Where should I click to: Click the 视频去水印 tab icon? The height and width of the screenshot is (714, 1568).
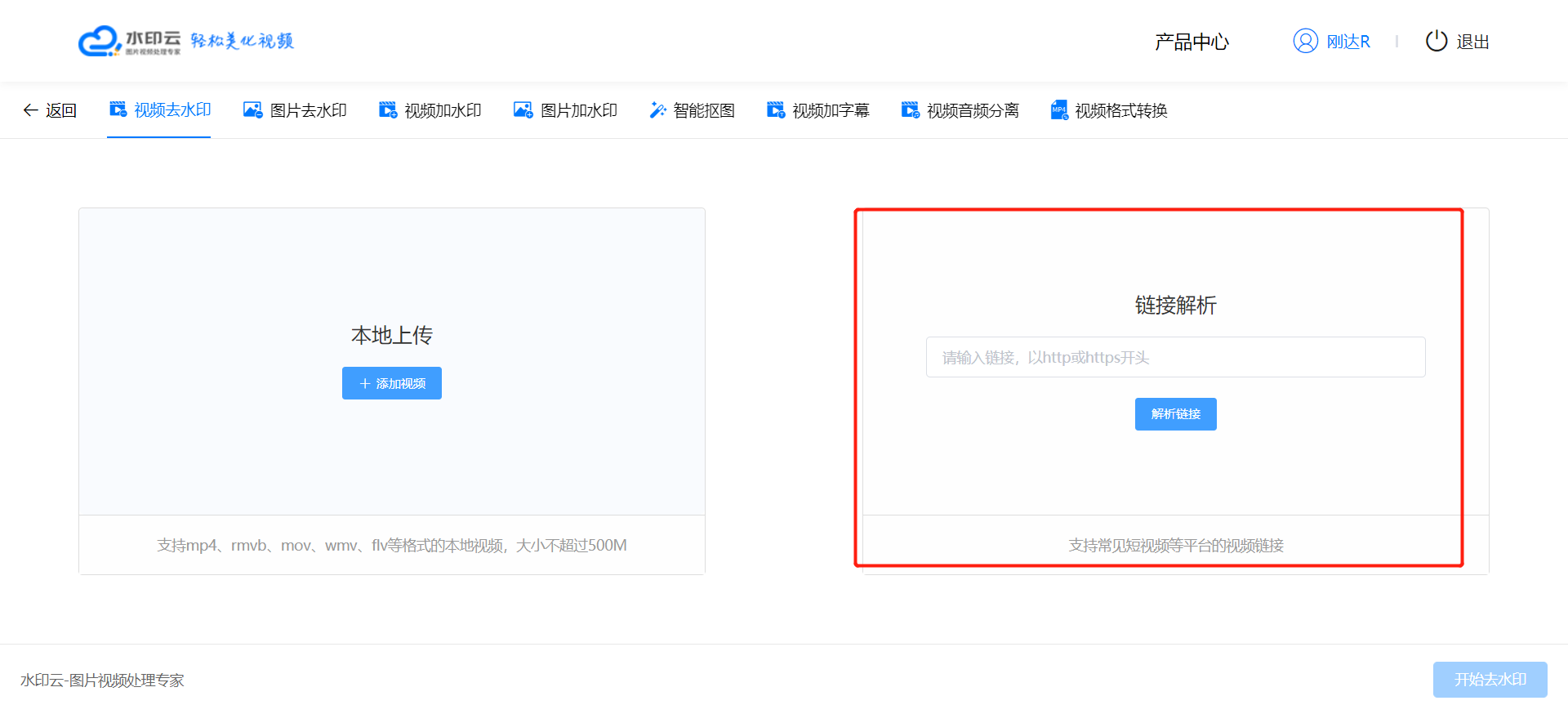tap(118, 109)
